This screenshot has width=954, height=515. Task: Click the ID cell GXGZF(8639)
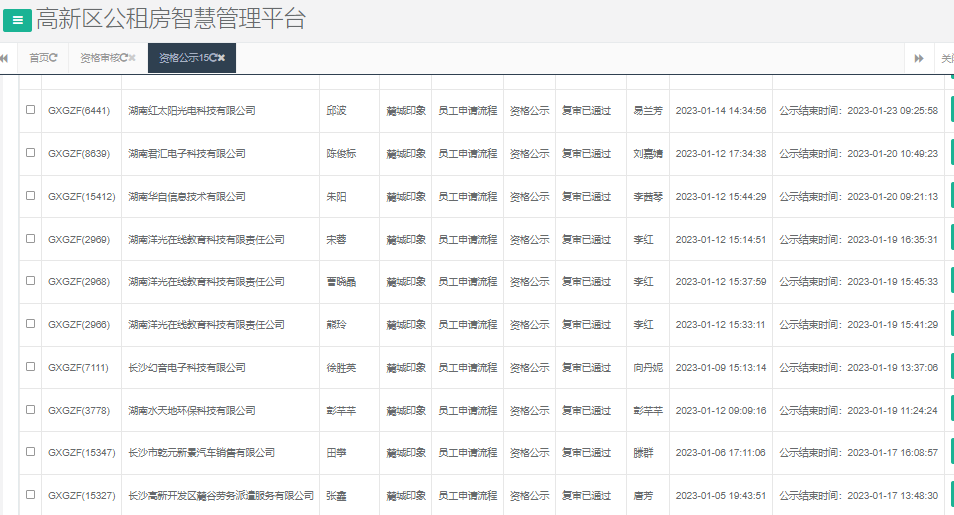pyautogui.click(x=79, y=154)
